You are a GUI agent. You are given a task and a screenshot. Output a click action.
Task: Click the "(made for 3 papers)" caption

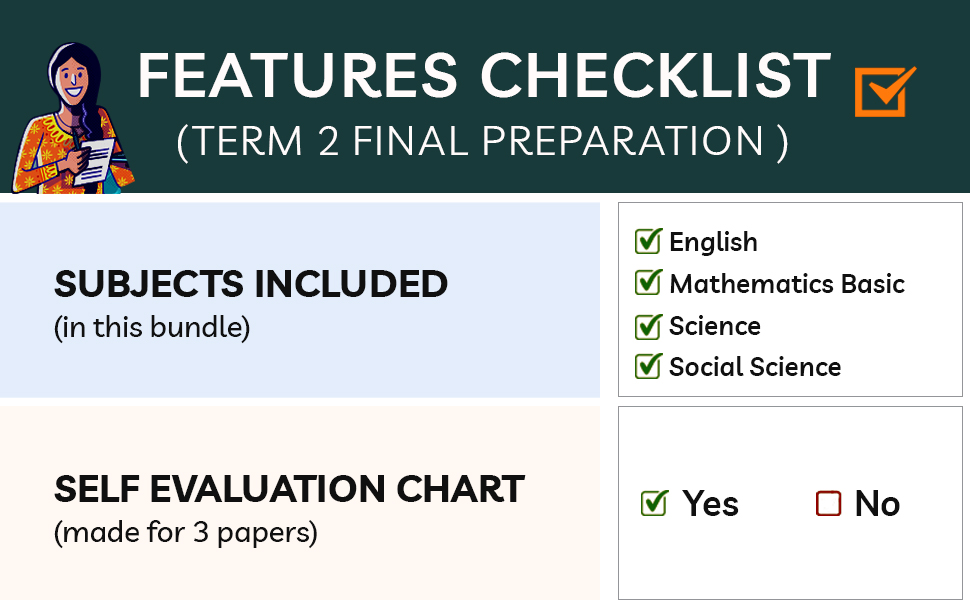[x=186, y=533]
